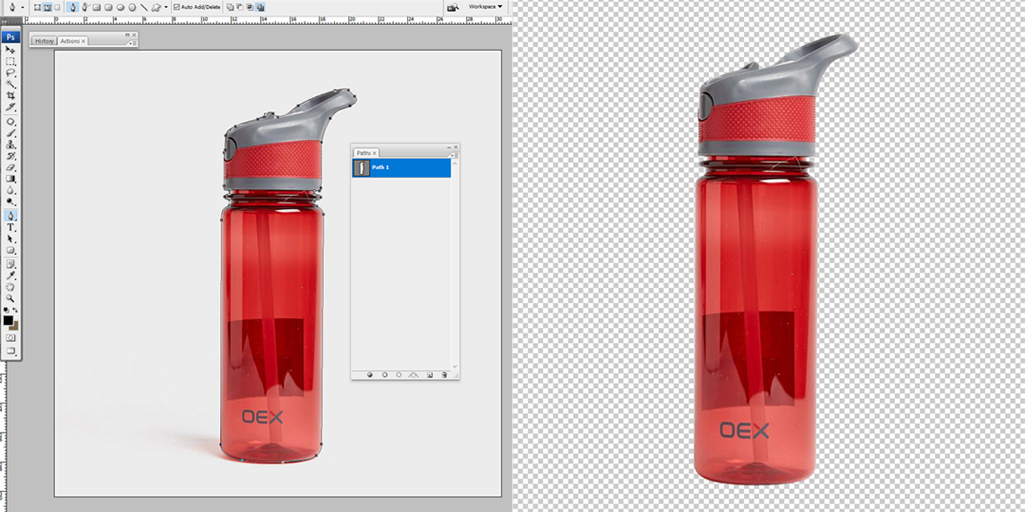Viewport: 1025px width, 512px height.
Task: Choose Line tool in options bar
Action: pos(144,7)
